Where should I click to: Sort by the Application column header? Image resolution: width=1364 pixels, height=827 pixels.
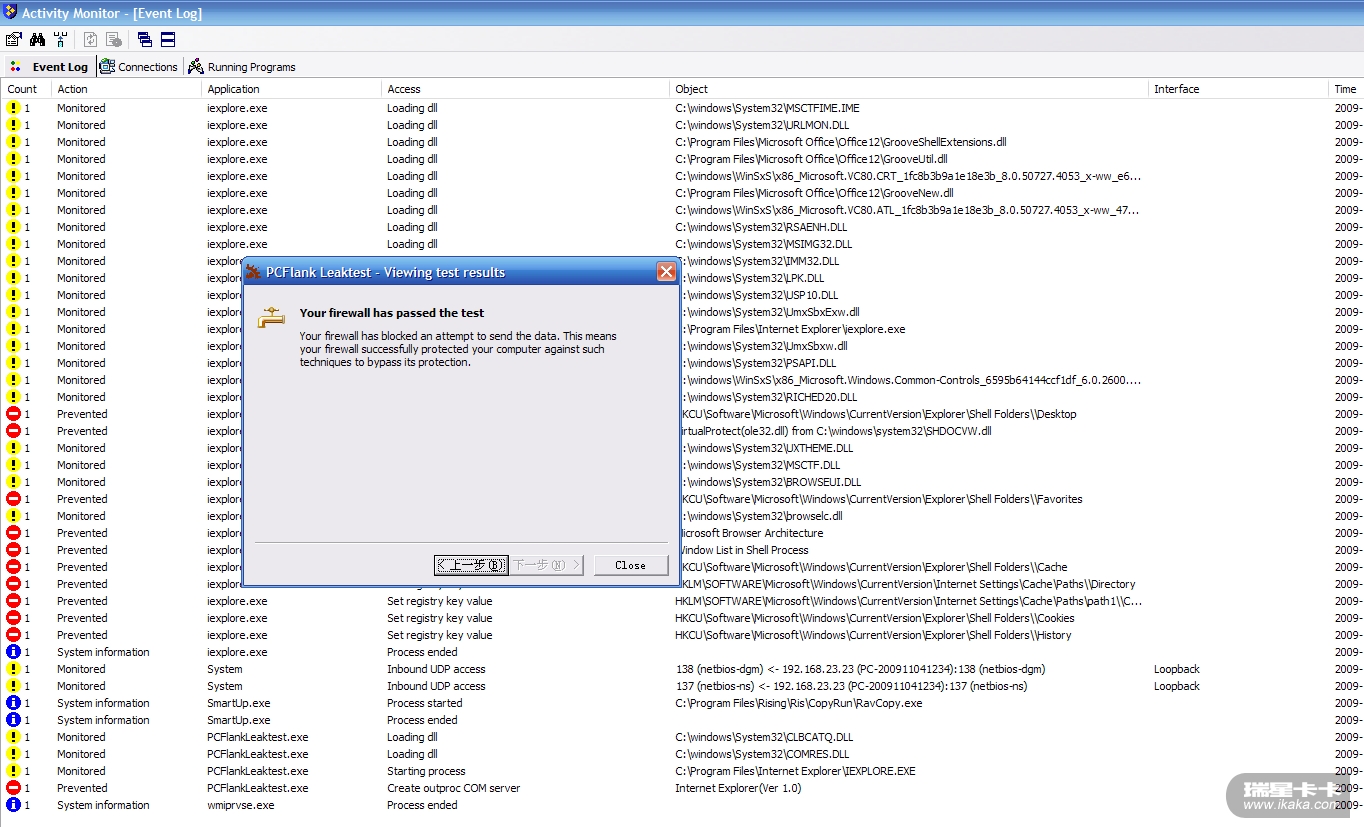click(291, 89)
